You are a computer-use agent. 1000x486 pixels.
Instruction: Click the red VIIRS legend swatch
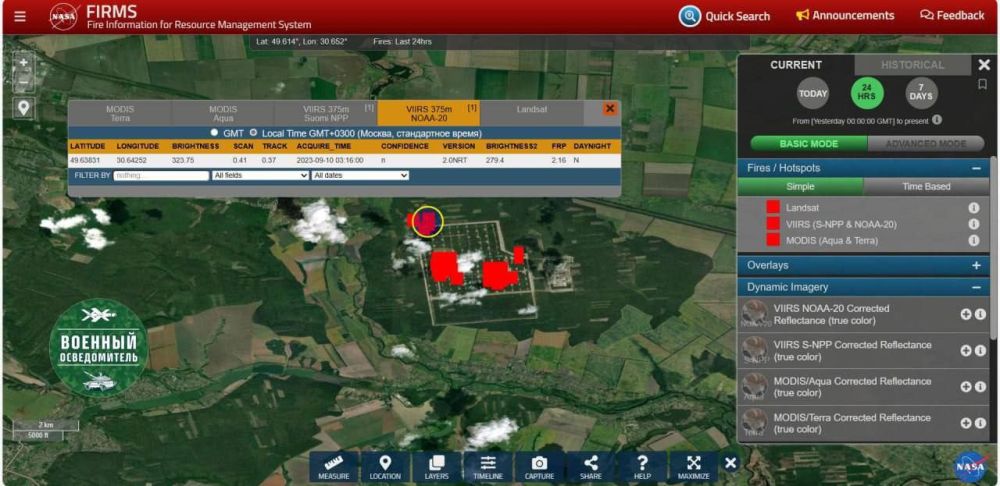click(x=773, y=224)
